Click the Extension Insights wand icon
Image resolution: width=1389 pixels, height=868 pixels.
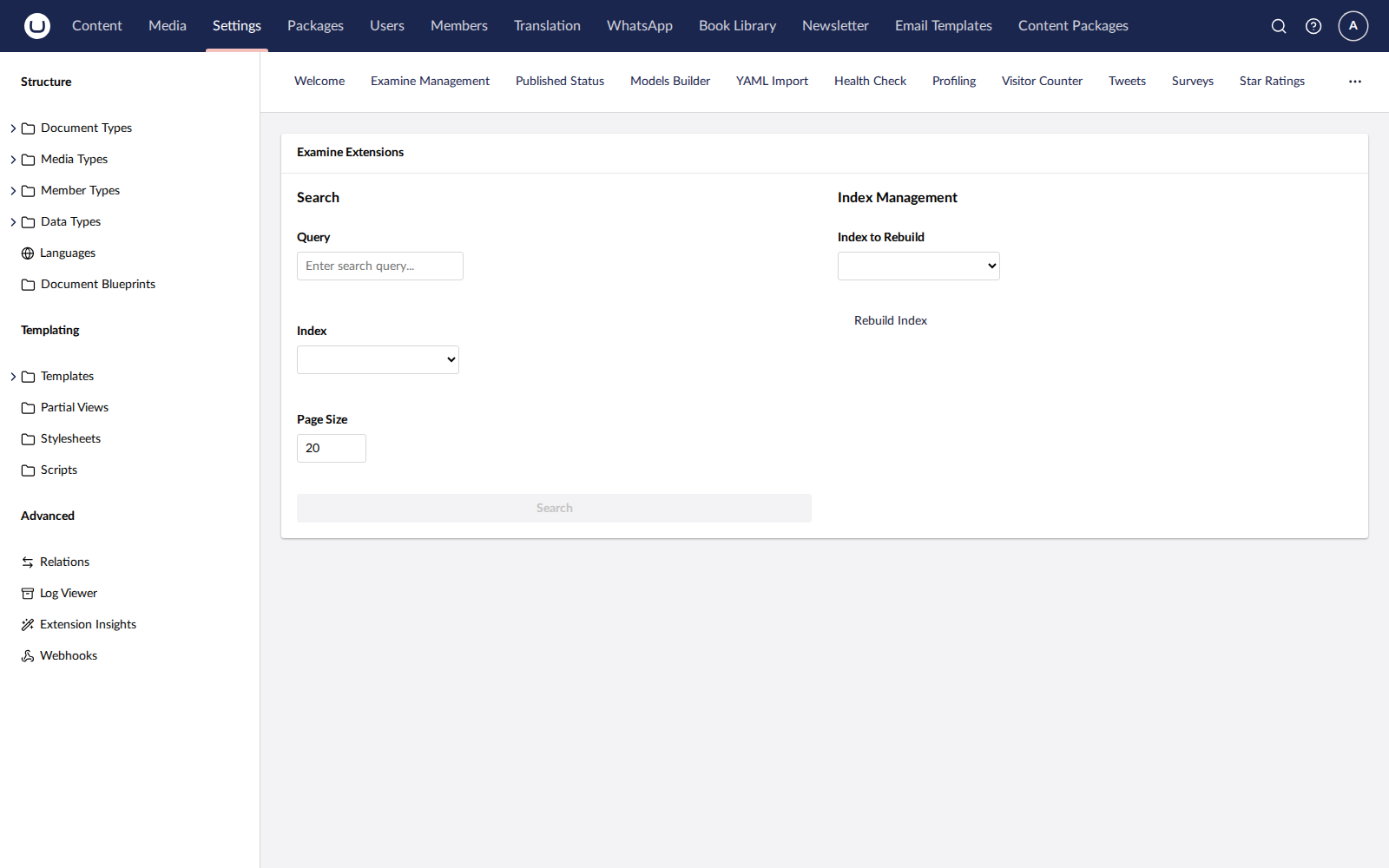[28, 625]
